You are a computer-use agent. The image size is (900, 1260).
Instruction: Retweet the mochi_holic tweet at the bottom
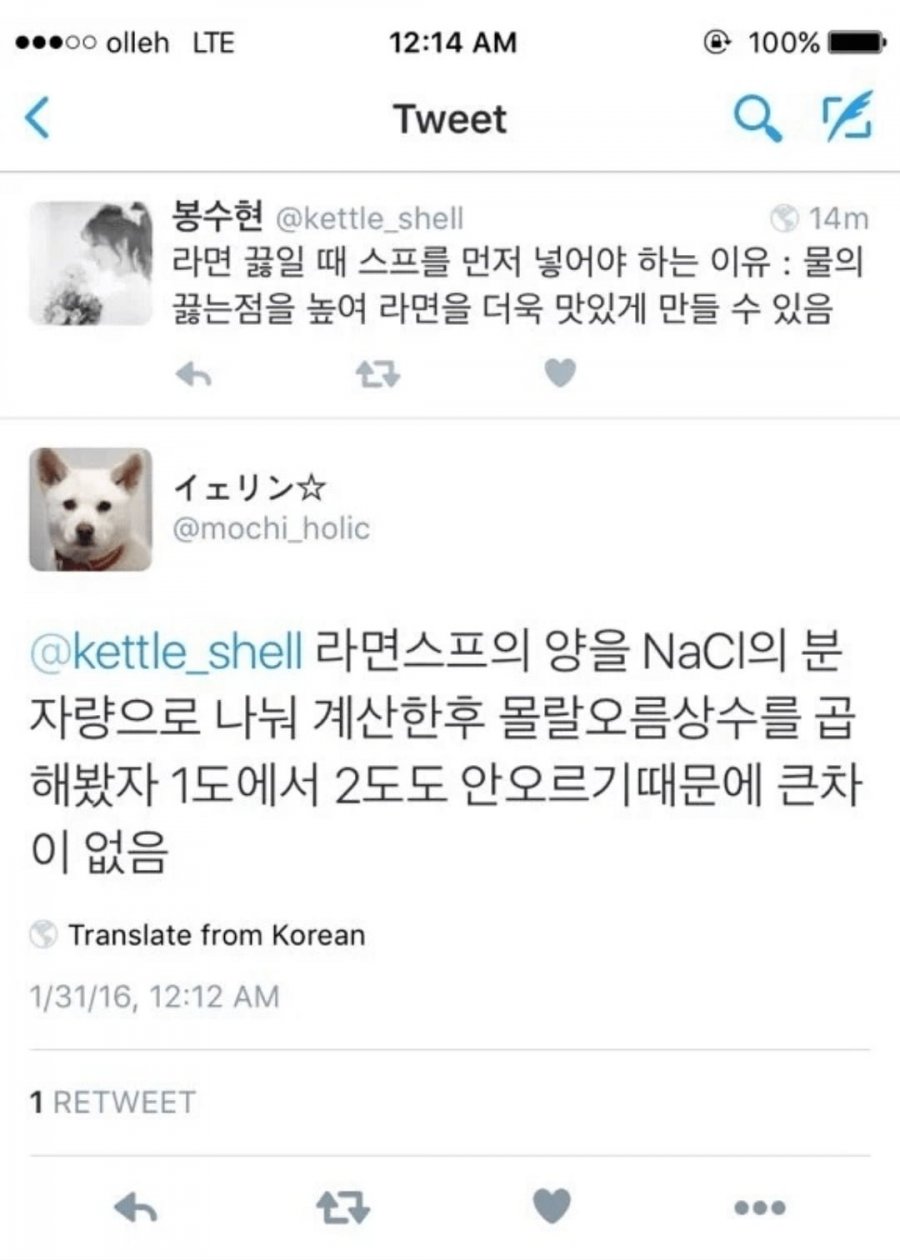point(344,1207)
